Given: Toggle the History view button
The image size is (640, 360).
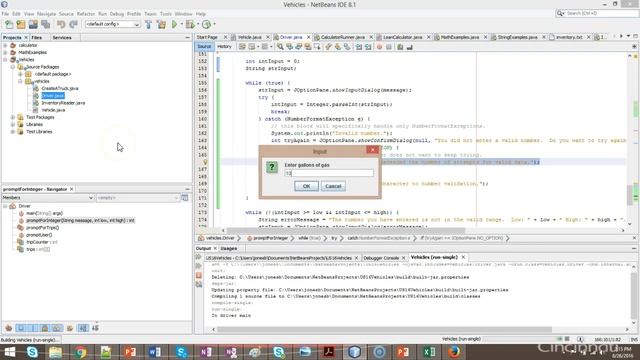Looking at the screenshot, I should [224, 47].
